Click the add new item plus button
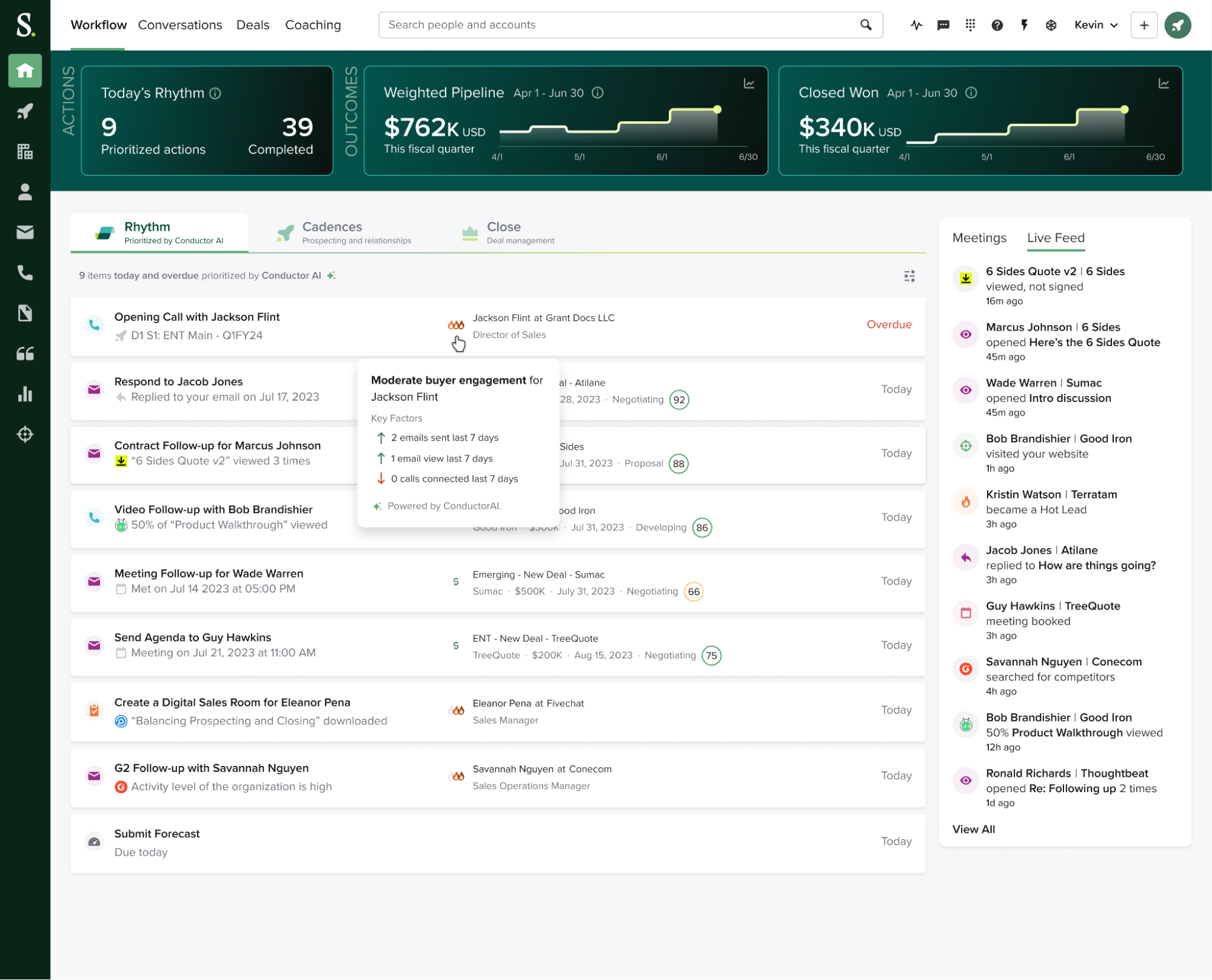Image resolution: width=1212 pixels, height=980 pixels. (1143, 25)
